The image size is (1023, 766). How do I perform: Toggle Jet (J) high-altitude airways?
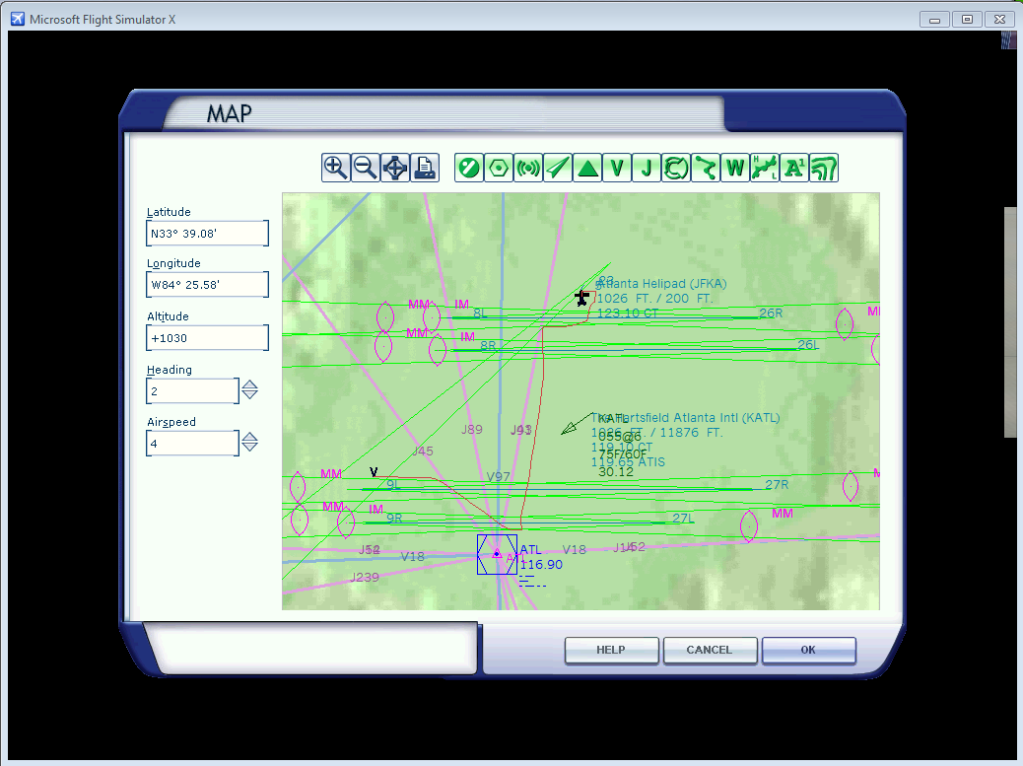pyautogui.click(x=647, y=168)
